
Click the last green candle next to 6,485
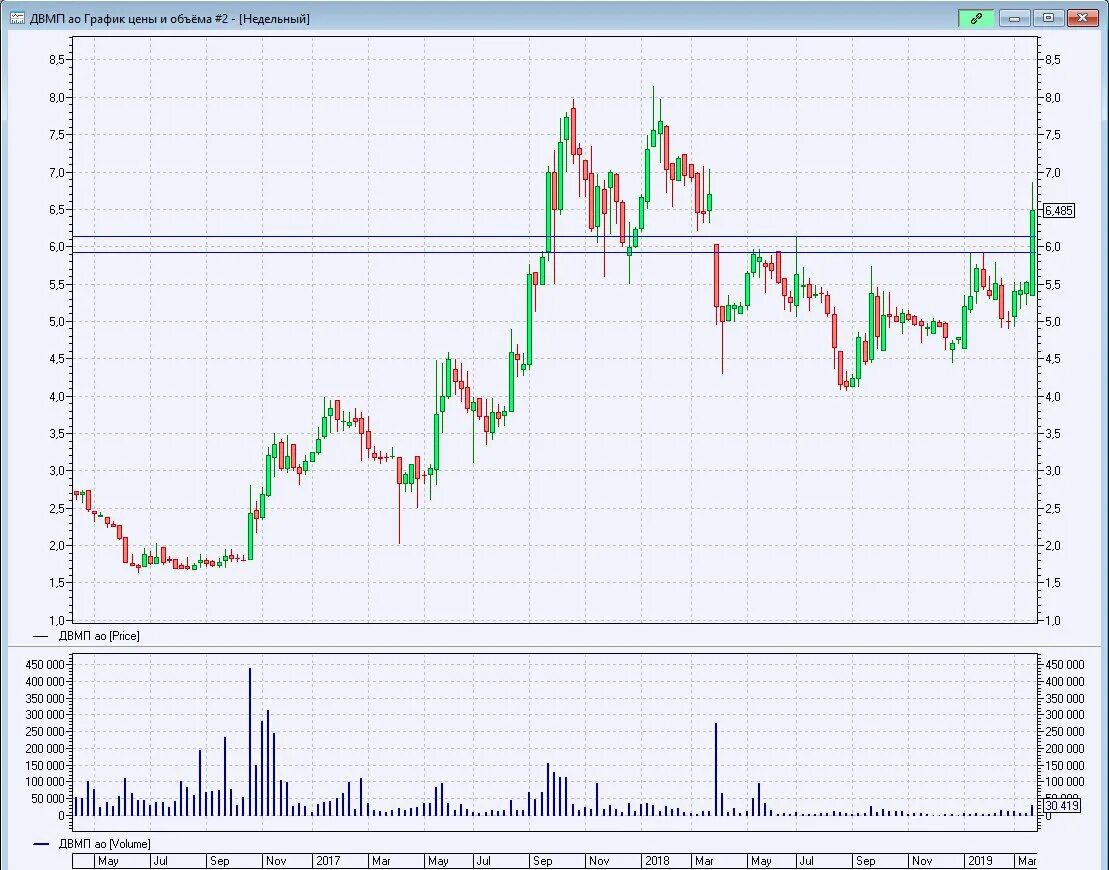coord(1033,253)
